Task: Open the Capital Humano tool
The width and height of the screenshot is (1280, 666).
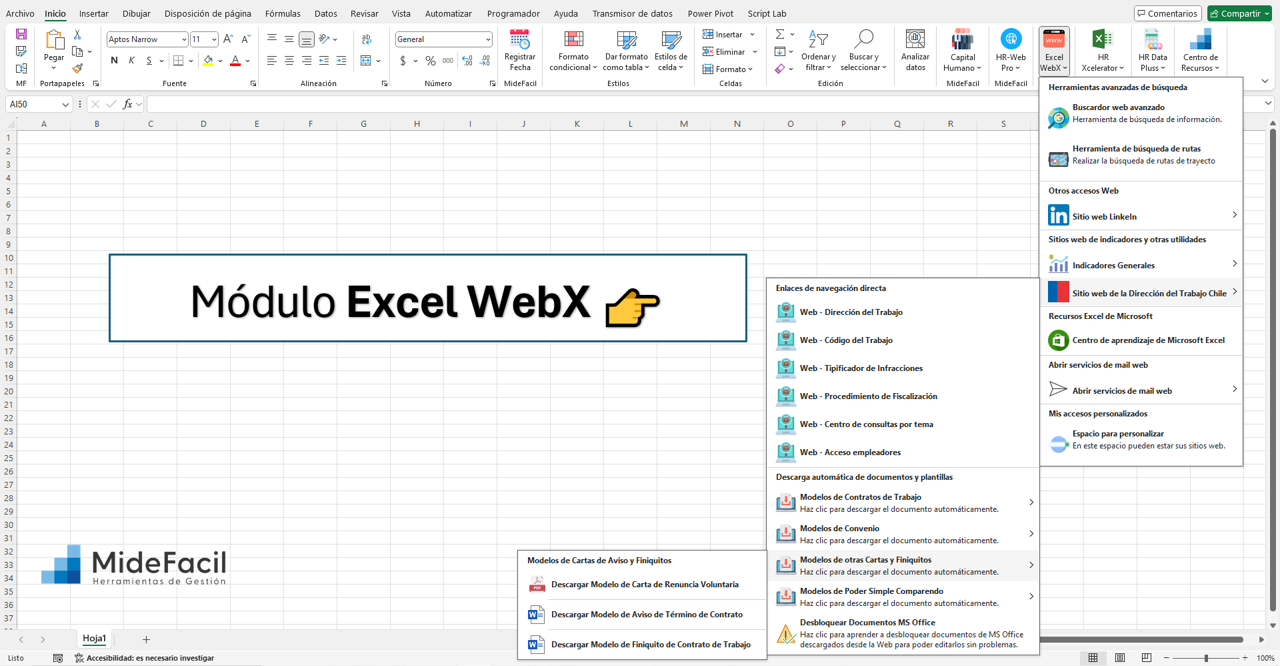Action: (x=962, y=50)
